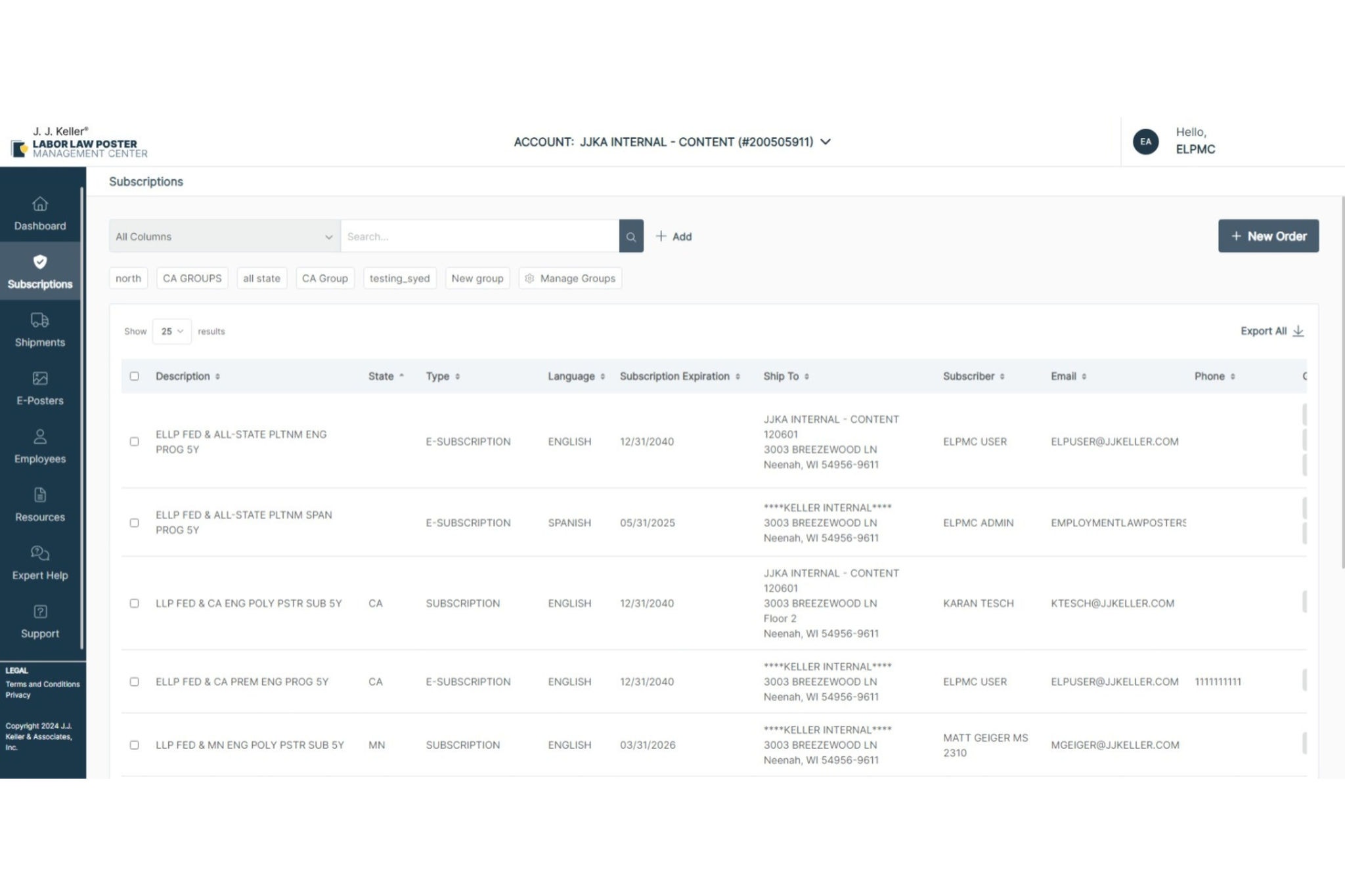Expand the account selector chevron
This screenshot has height=896, width=1345.
tap(826, 142)
